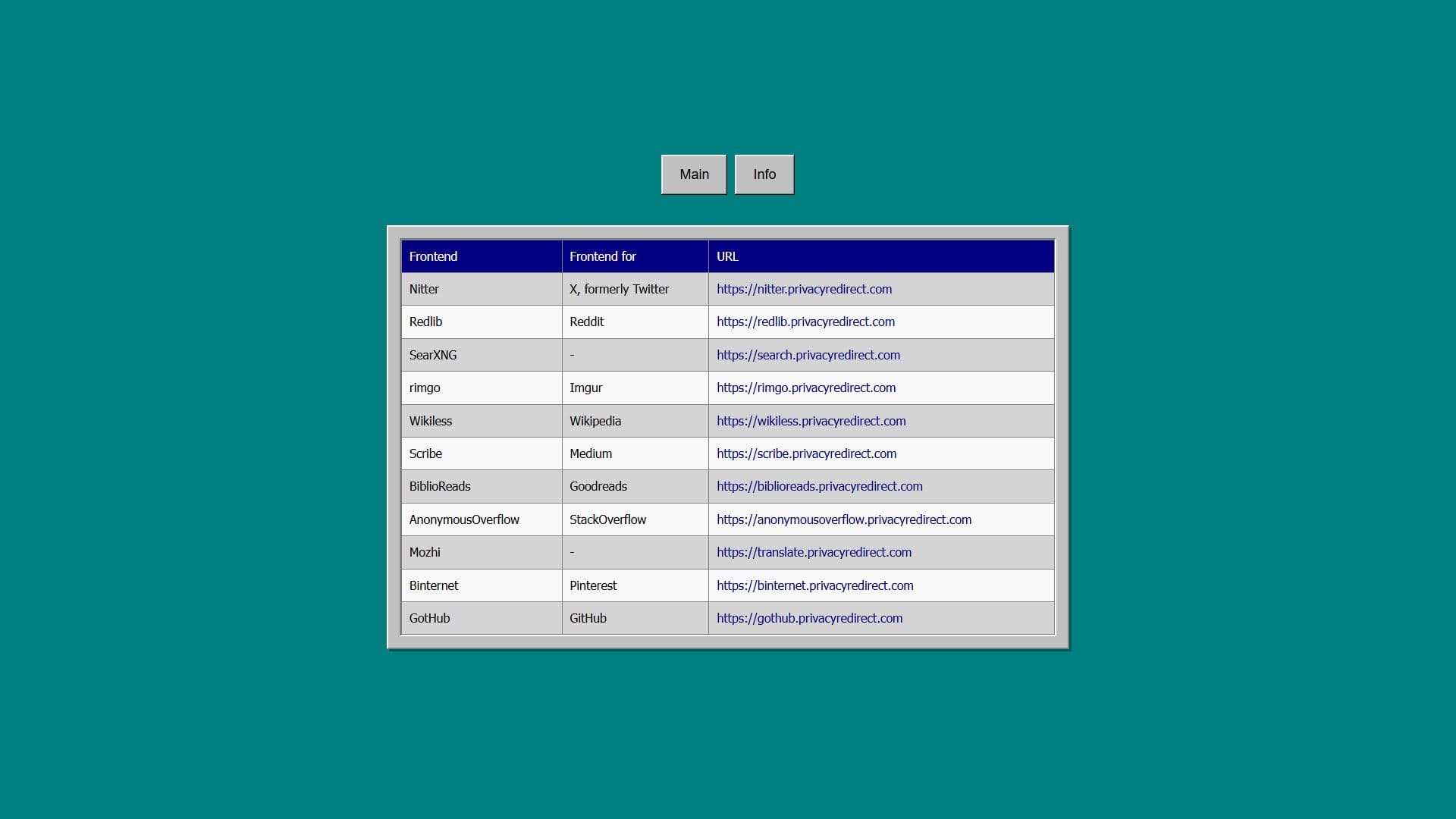Click the URL column header

(881, 256)
